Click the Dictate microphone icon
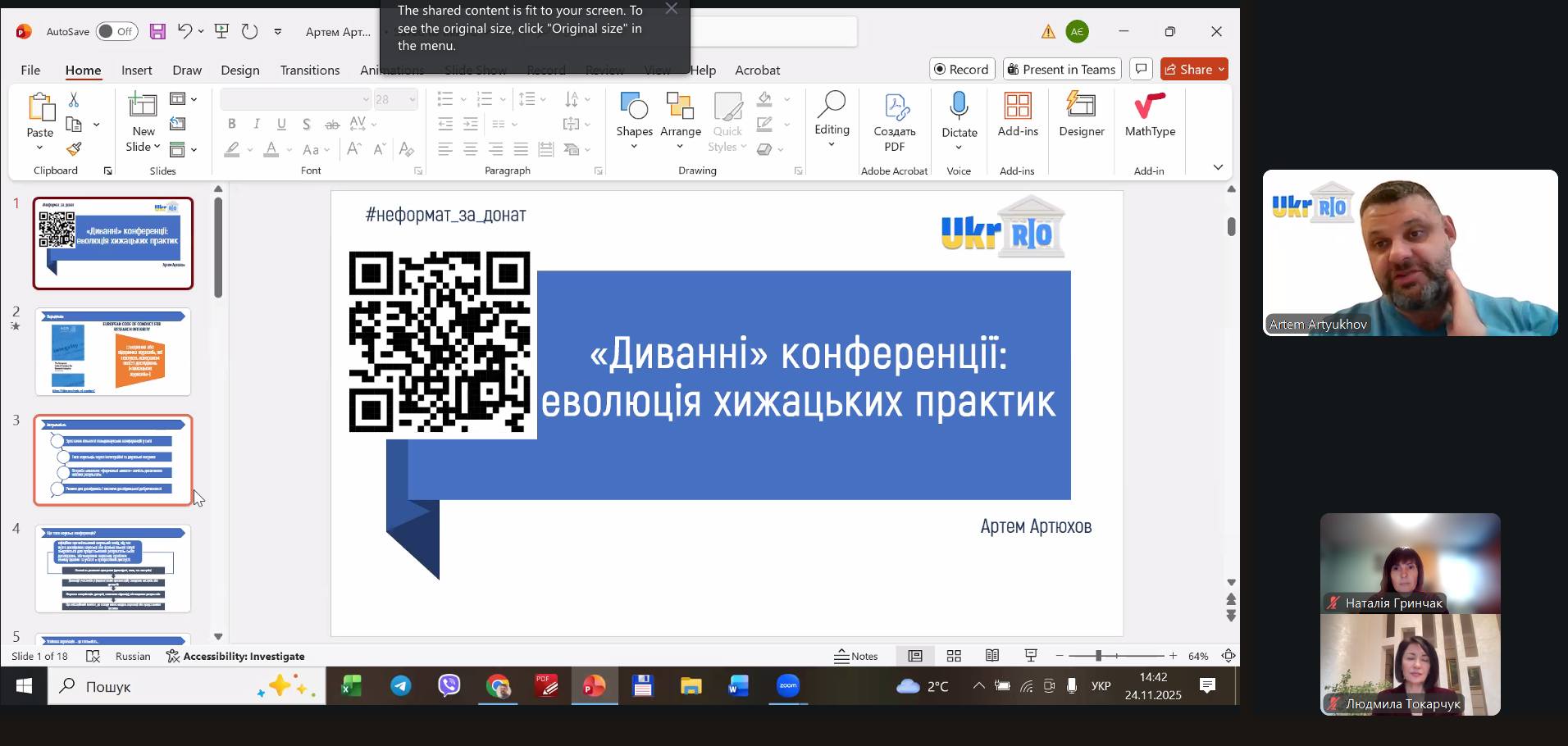Screen dimensions: 1568x746 [959, 107]
